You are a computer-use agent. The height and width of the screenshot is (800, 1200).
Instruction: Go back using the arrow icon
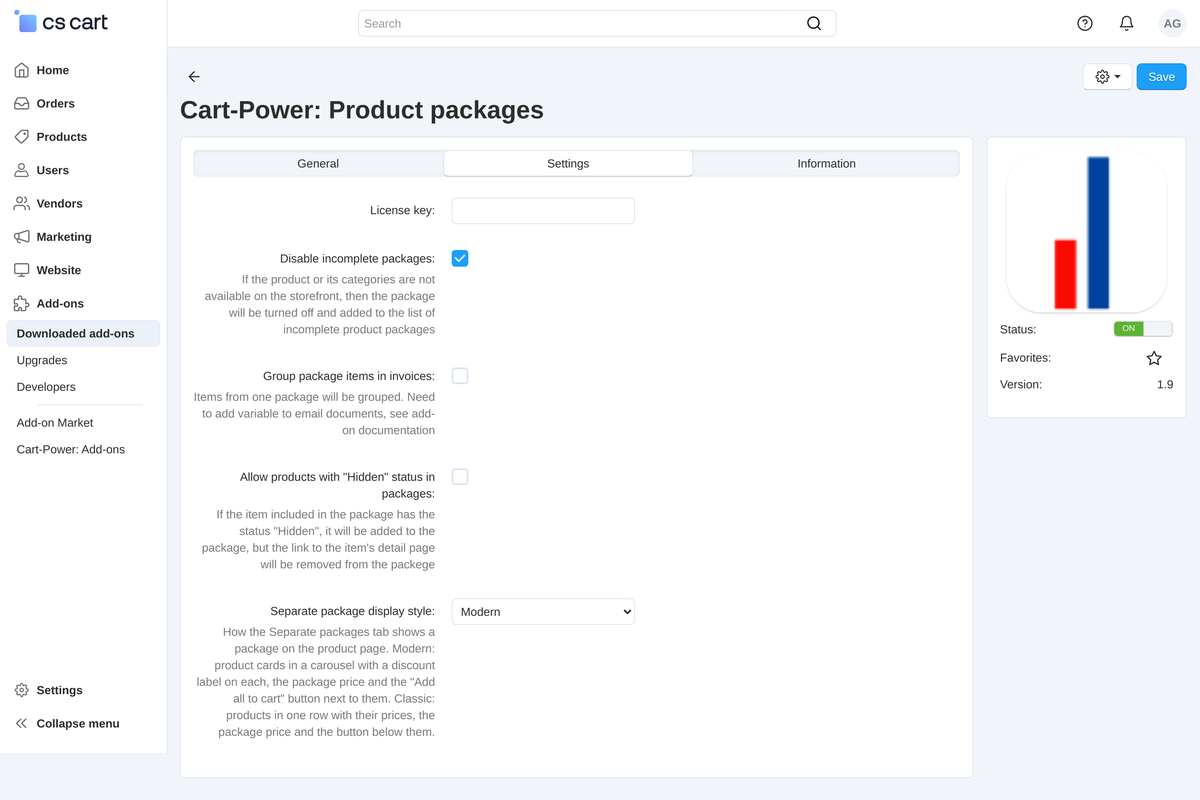click(x=194, y=77)
